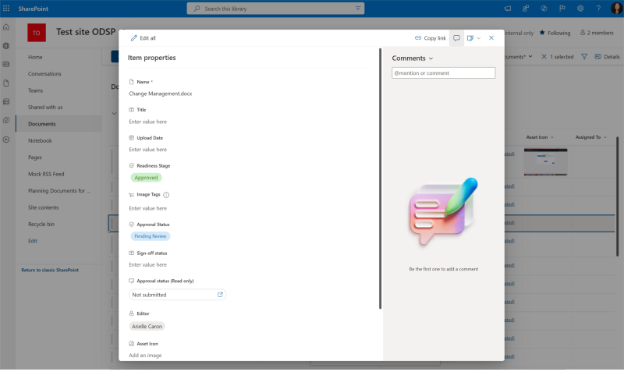Click Add an image under Asset Icon
Screen dimensions: 624x370
(145, 355)
